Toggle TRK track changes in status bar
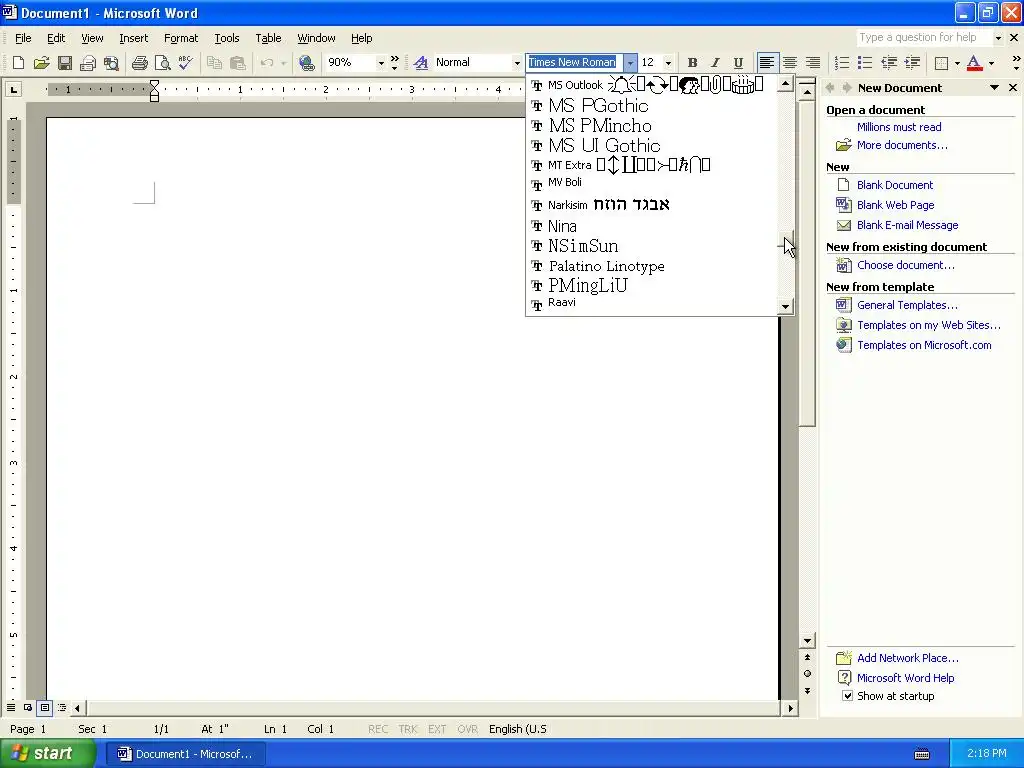This screenshot has height=768, width=1024. (408, 729)
